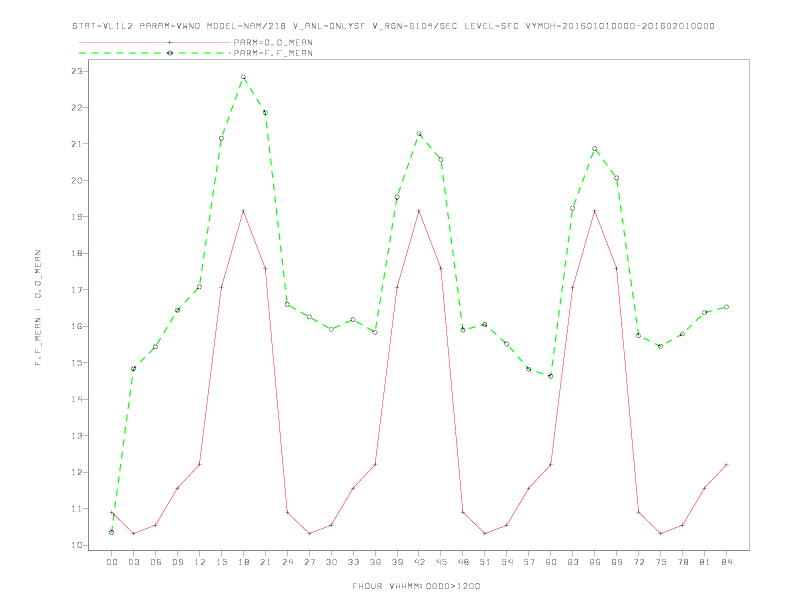Image resolution: width=792 pixels, height=612 pixels.
Task: Click x-axis tick label 24
Action: (287, 562)
